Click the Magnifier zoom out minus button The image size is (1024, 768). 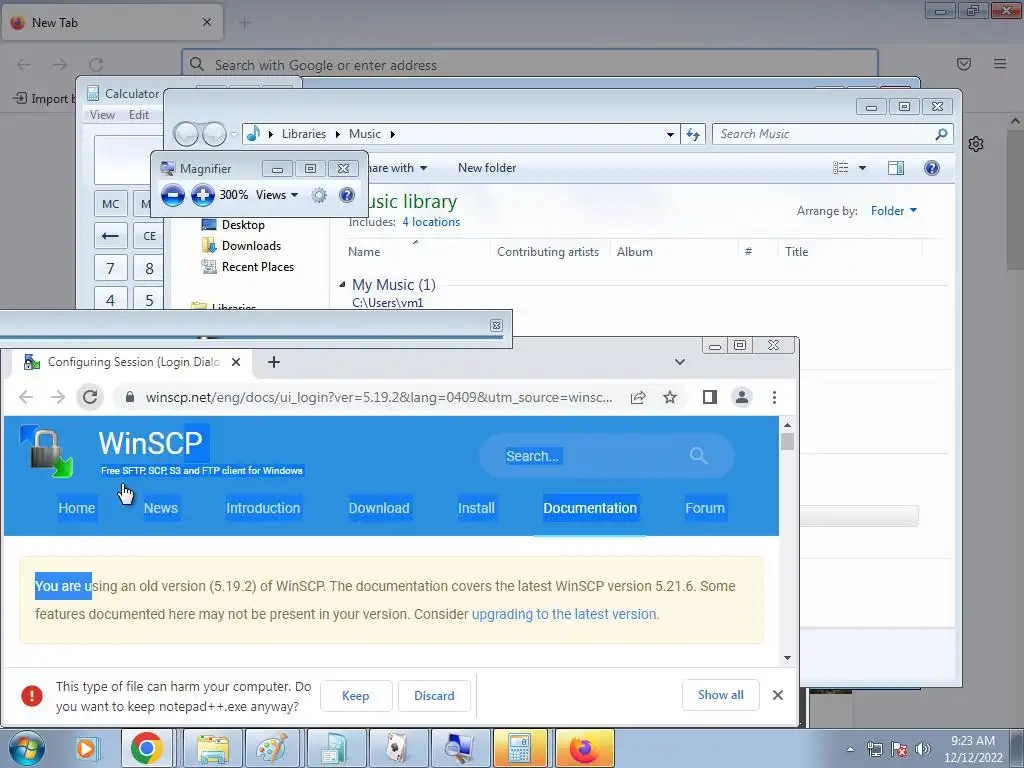(172, 195)
